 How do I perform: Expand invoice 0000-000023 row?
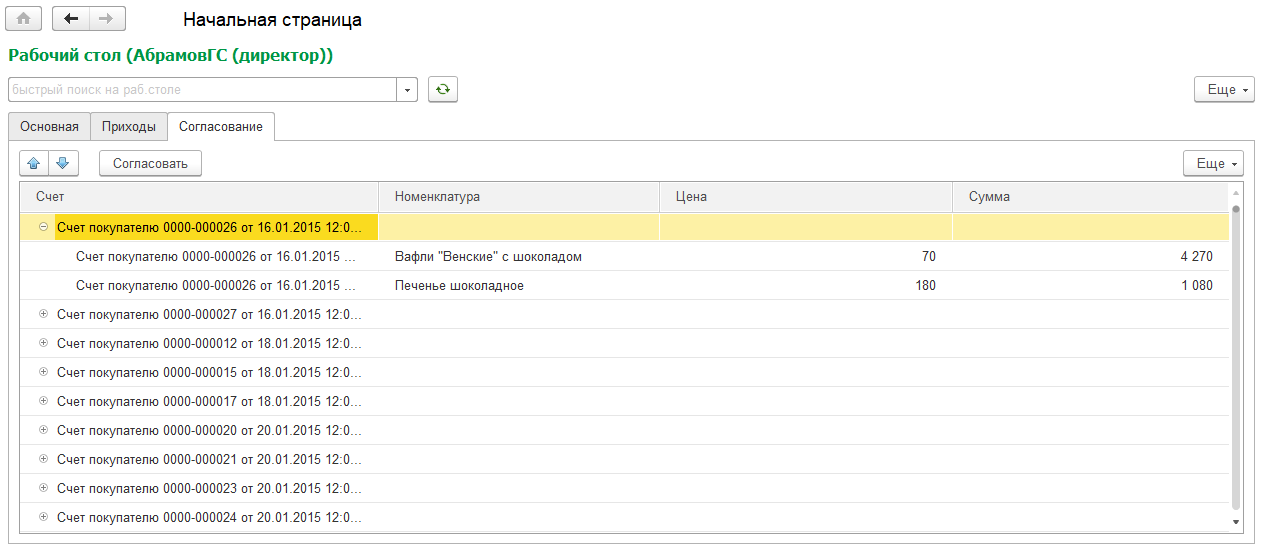coord(43,488)
